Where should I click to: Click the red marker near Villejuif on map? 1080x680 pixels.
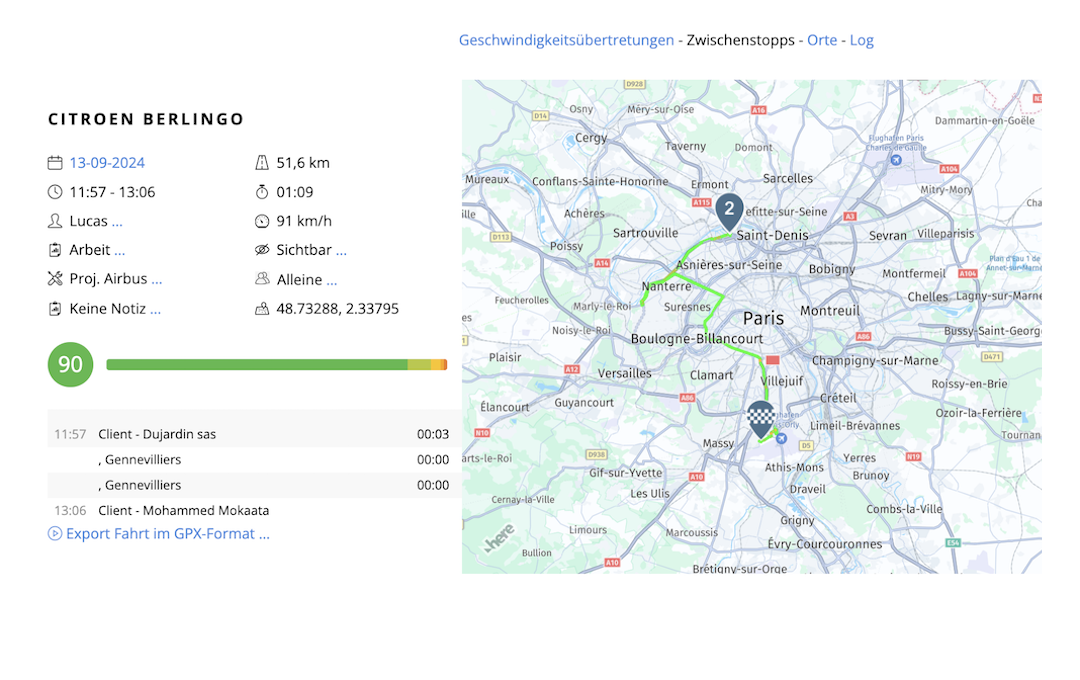(x=773, y=360)
